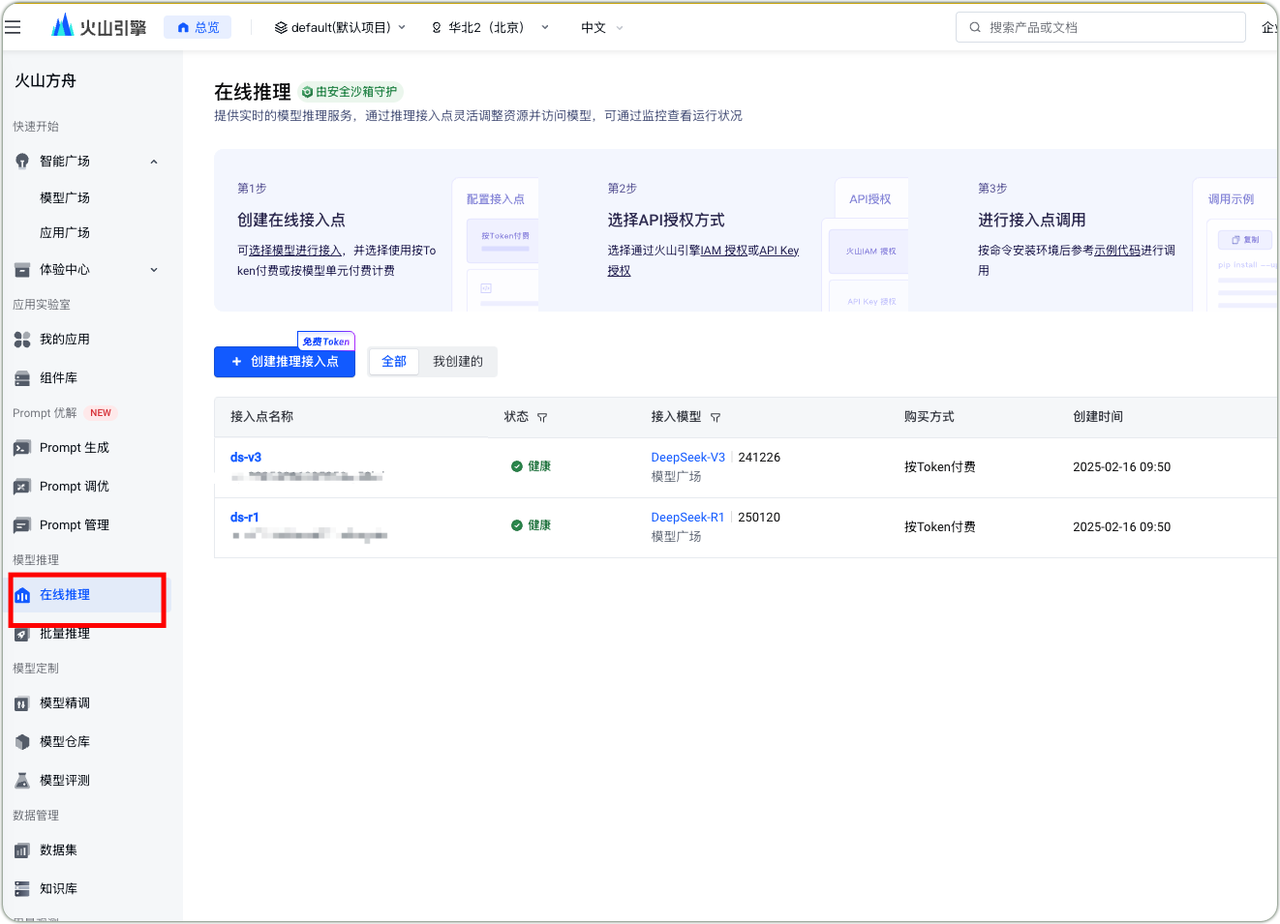Click the 示例代码 link
Image resolution: width=1280 pixels, height=924 pixels.
click(x=1118, y=250)
